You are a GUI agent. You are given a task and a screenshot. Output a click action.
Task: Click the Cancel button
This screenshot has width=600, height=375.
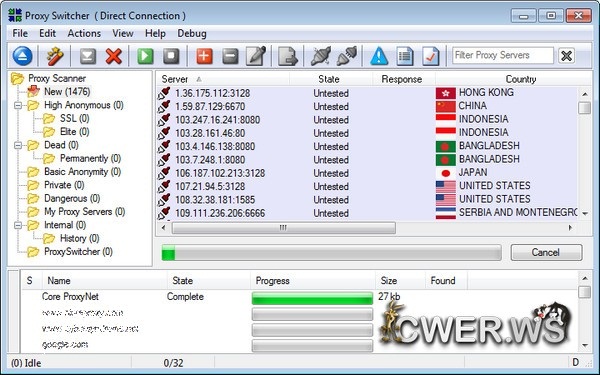click(x=546, y=253)
